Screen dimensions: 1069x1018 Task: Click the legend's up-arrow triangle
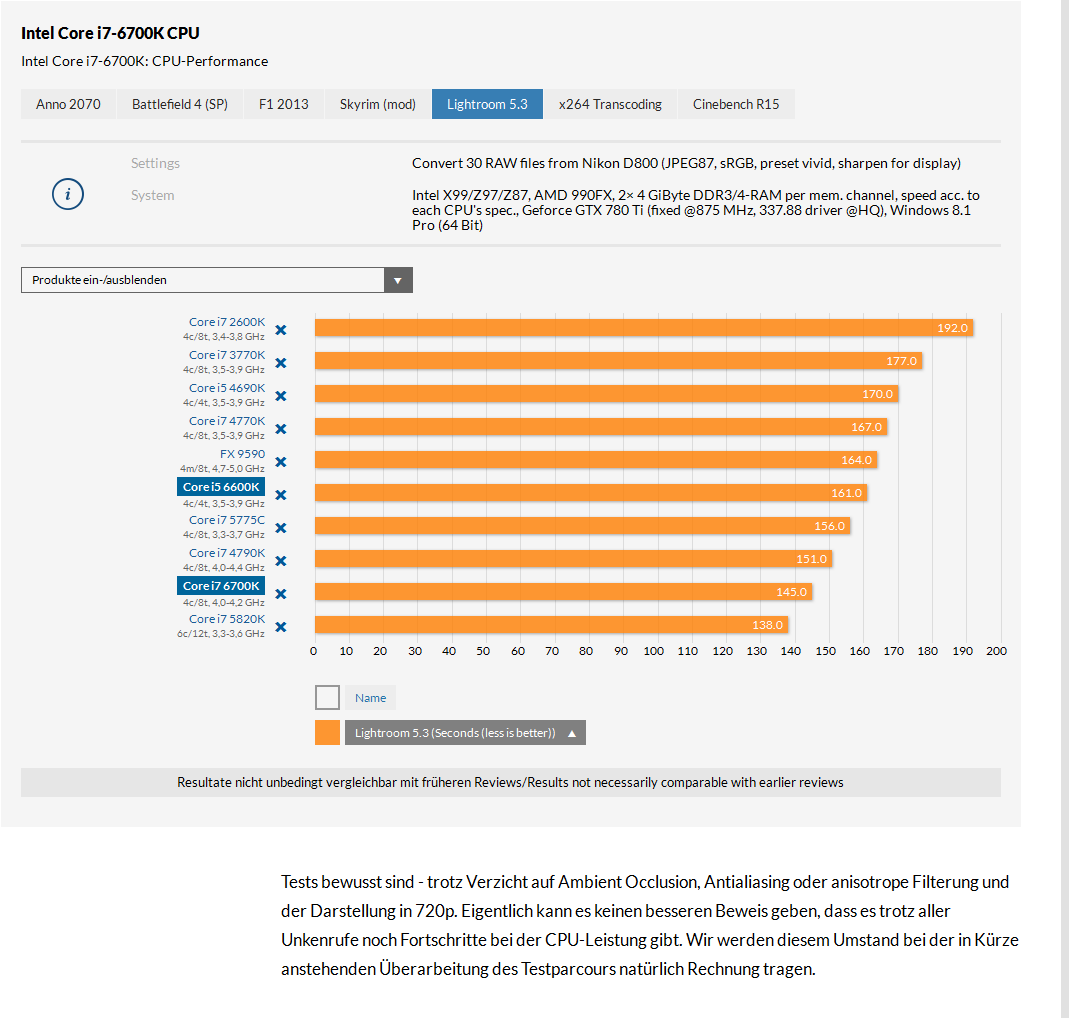[572, 734]
